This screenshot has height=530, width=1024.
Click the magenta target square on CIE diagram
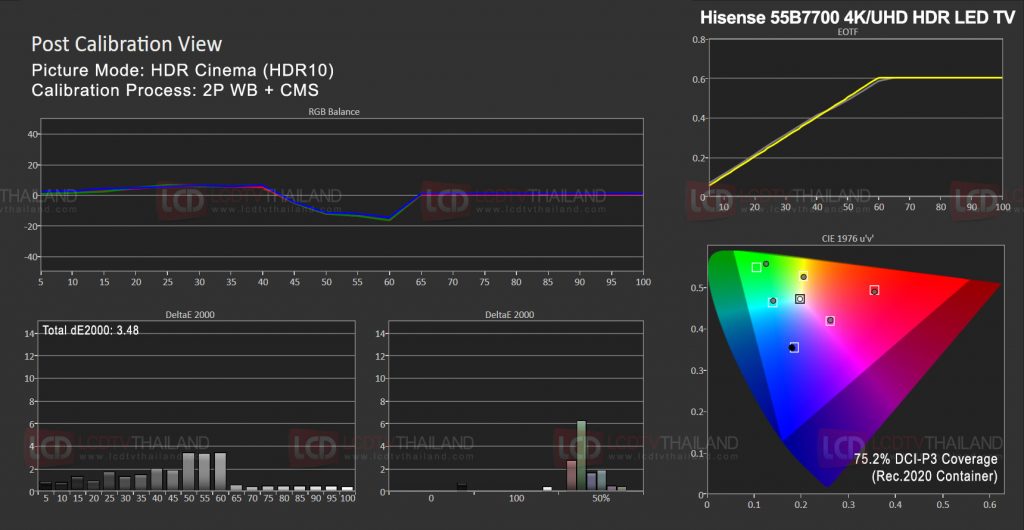click(830, 320)
